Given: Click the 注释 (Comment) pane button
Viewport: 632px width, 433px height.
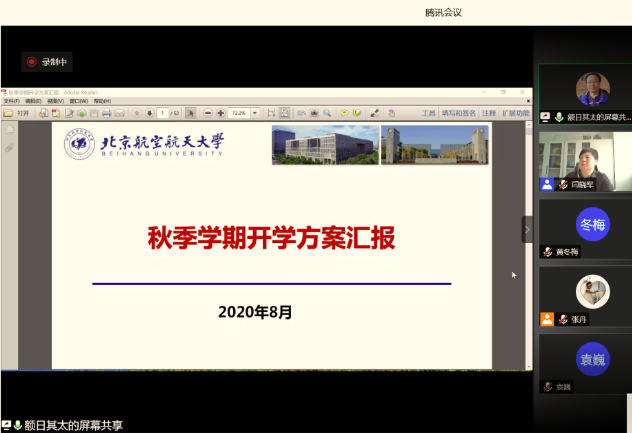Looking at the screenshot, I should pyautogui.click(x=488, y=113).
